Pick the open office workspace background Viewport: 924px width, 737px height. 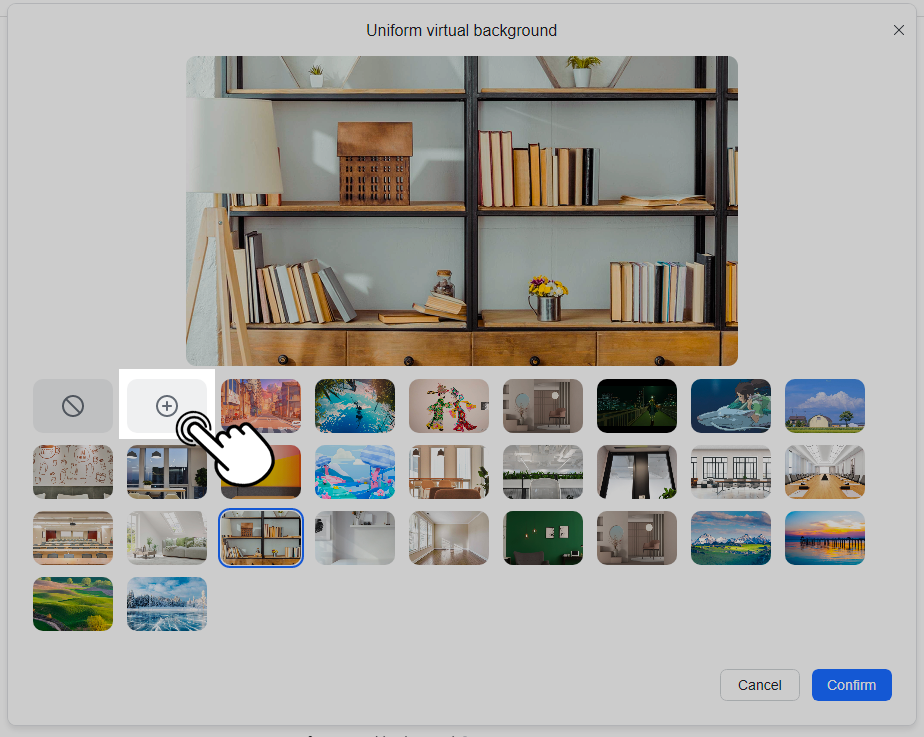click(731, 472)
